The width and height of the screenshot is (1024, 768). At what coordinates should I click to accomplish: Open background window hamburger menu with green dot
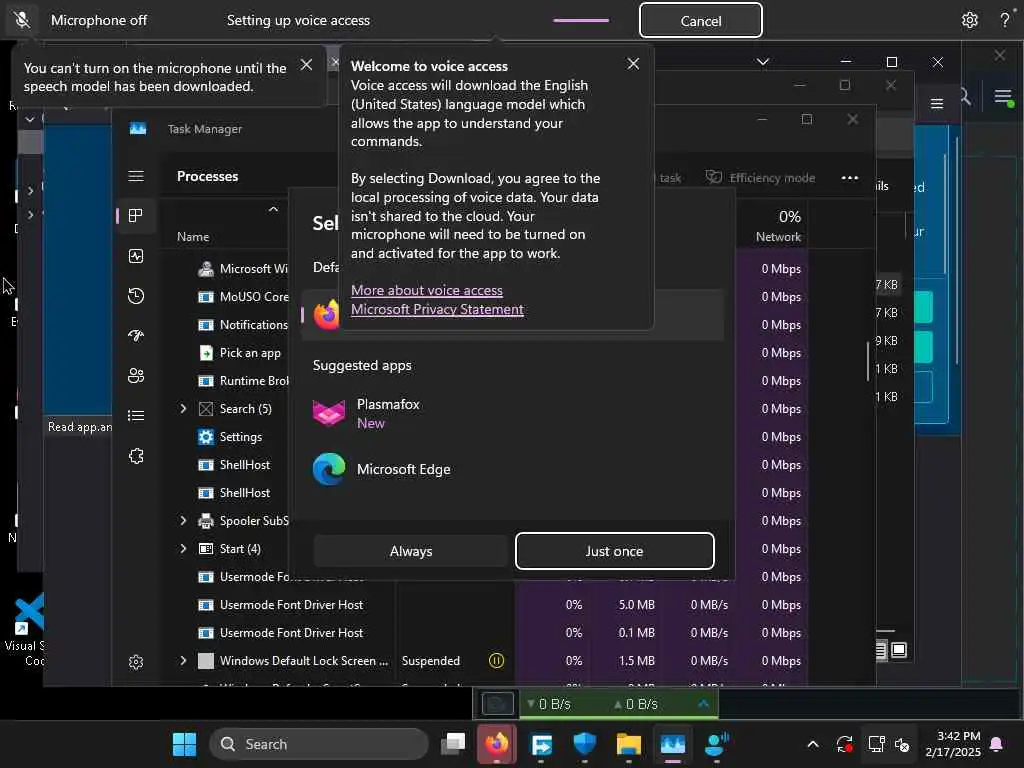coord(1004,98)
